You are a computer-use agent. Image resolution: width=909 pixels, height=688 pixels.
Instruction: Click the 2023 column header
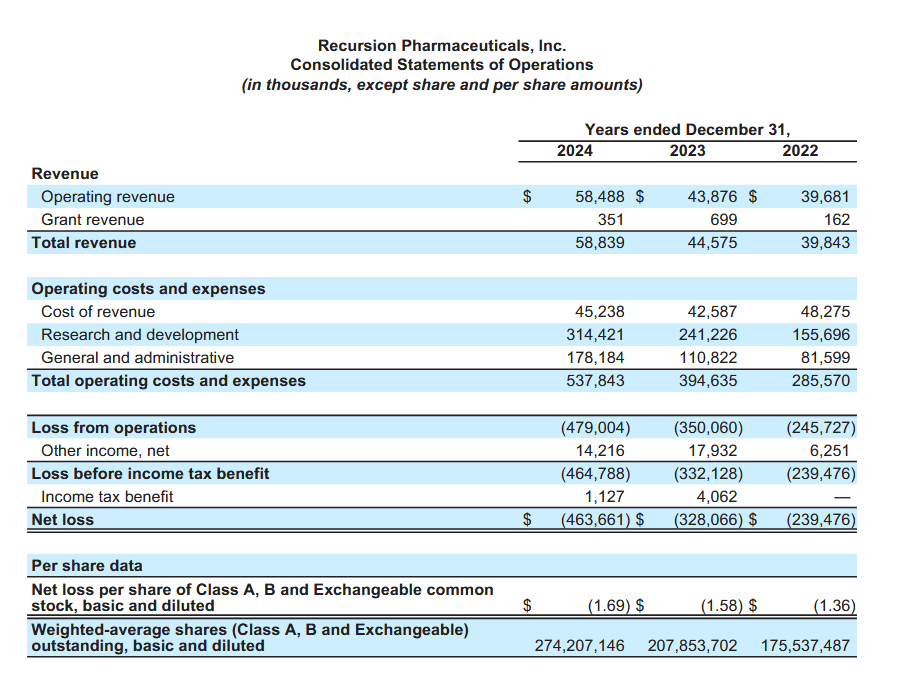687,151
